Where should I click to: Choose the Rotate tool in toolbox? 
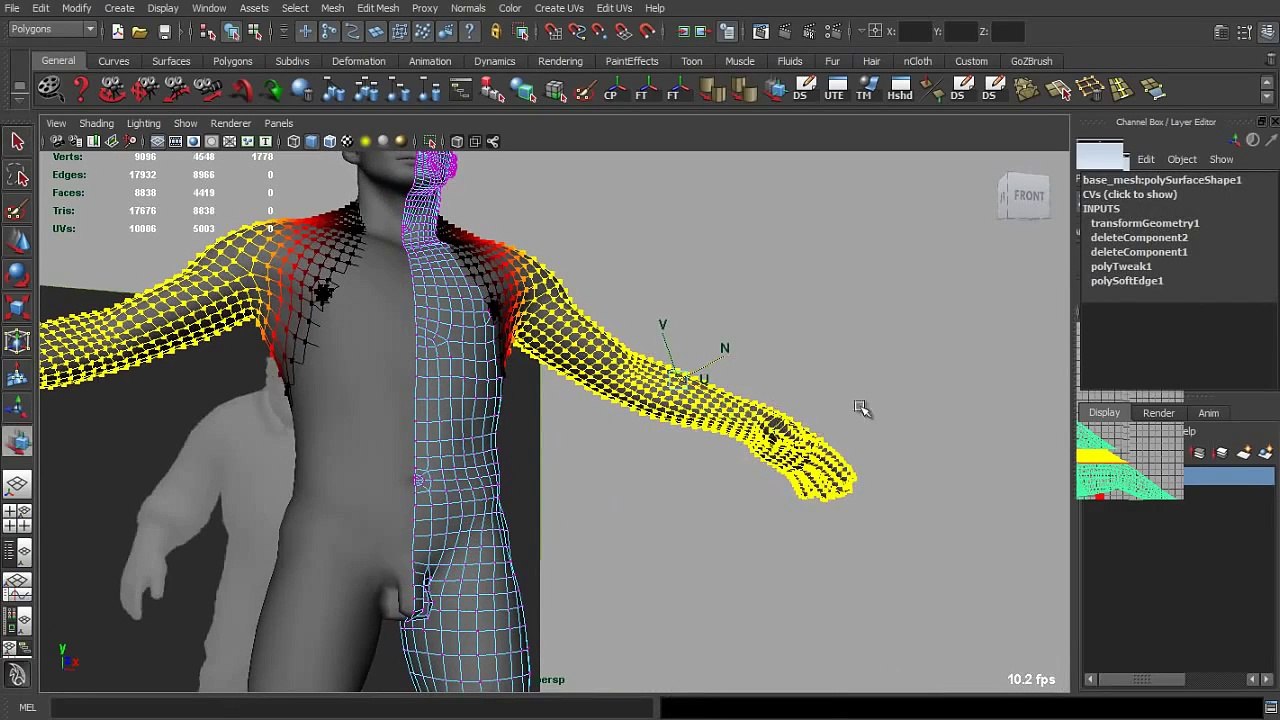coord(17,275)
